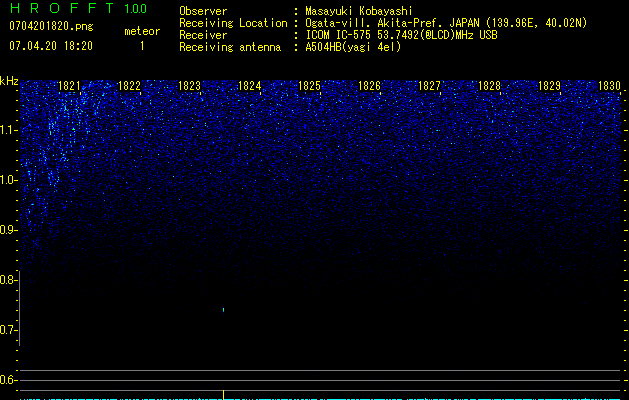The image size is (629, 400).
Task: Click the 0.8 kHz axis label
Action: pos(8,280)
